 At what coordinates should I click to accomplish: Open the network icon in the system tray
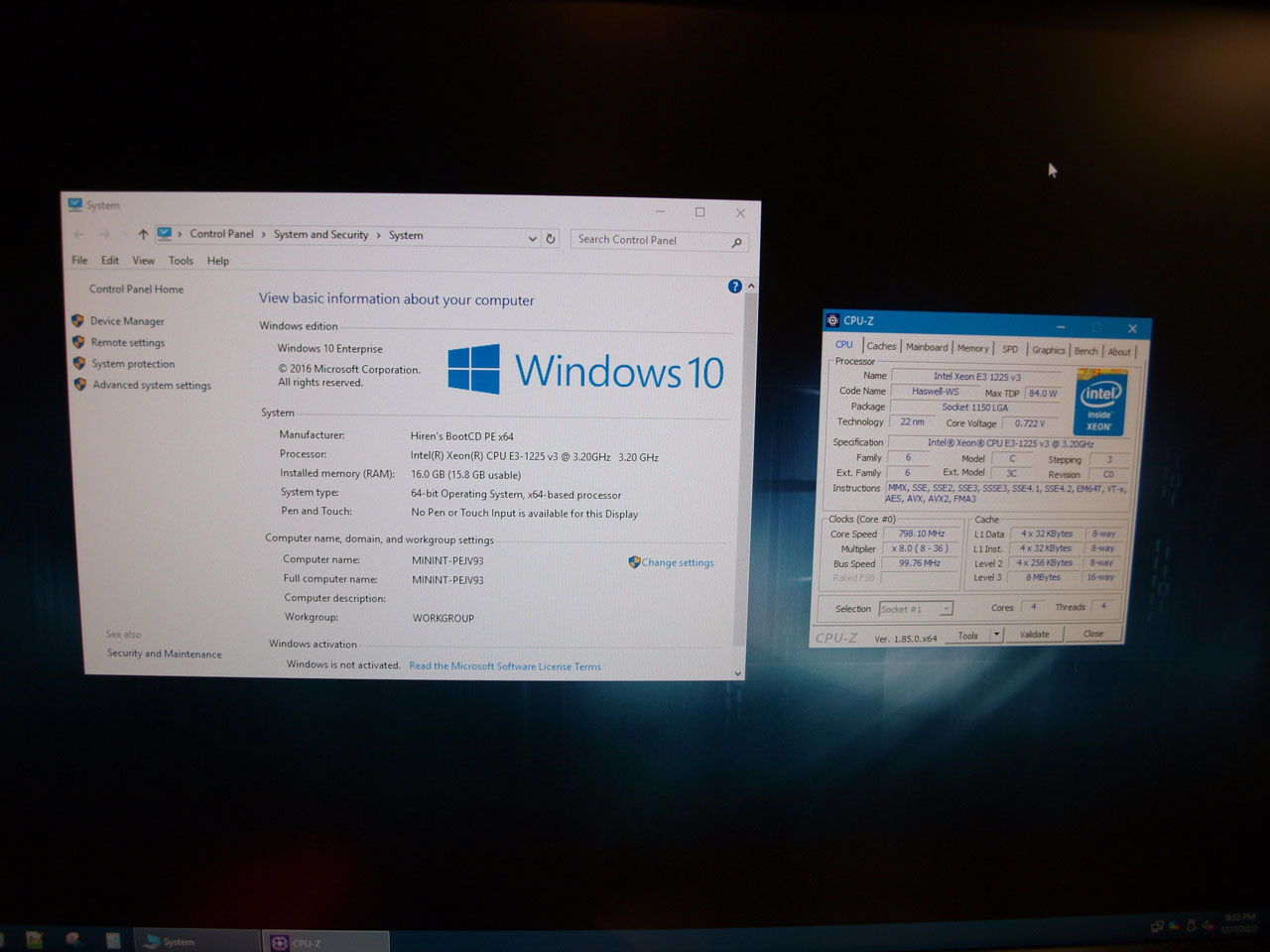click(x=1157, y=927)
